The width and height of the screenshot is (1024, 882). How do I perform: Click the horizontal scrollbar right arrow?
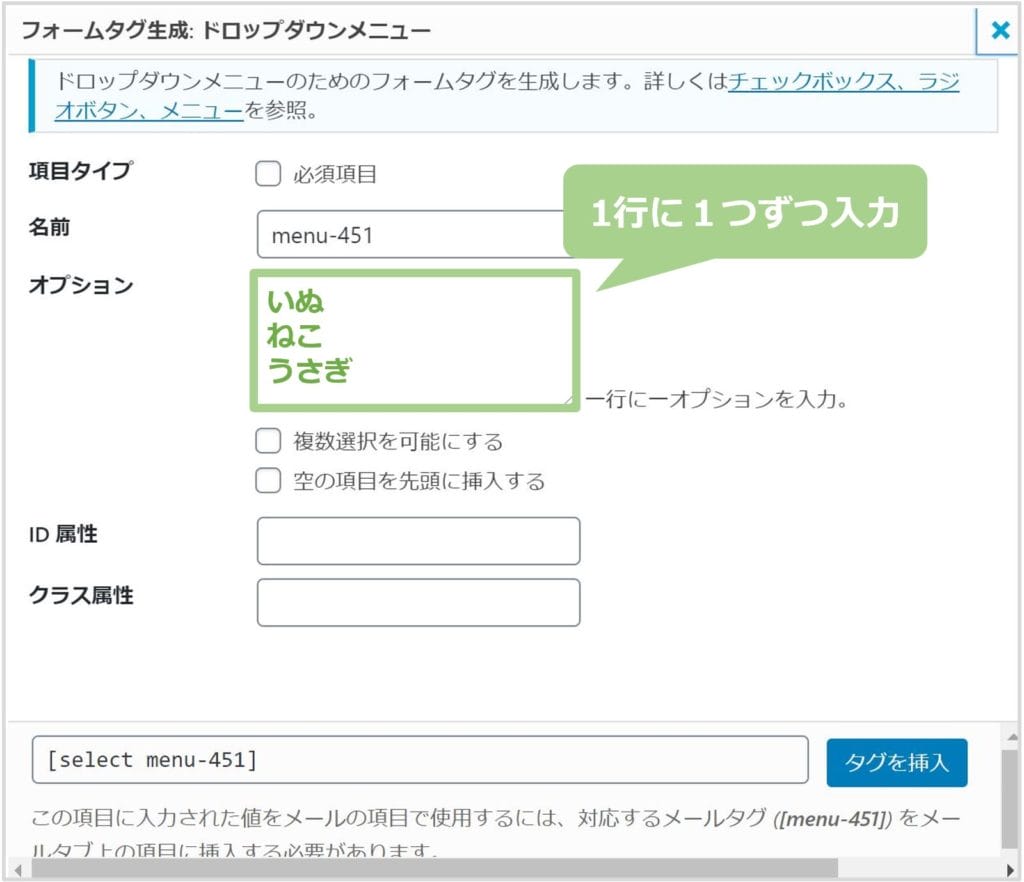click(x=1011, y=870)
